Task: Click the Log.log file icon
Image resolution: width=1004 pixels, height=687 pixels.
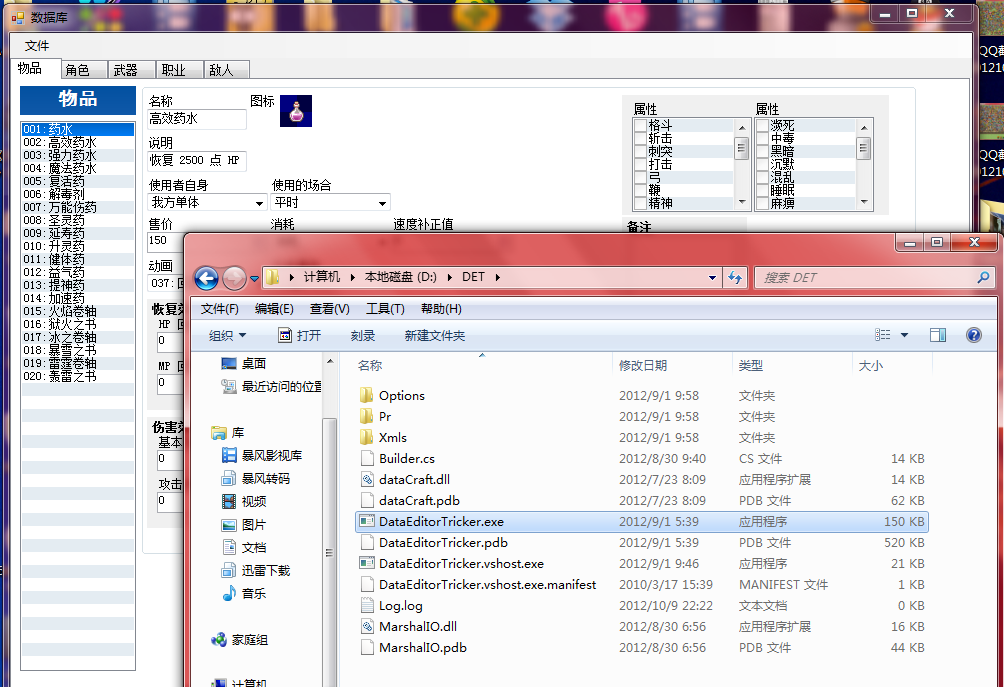Action: tap(367, 605)
